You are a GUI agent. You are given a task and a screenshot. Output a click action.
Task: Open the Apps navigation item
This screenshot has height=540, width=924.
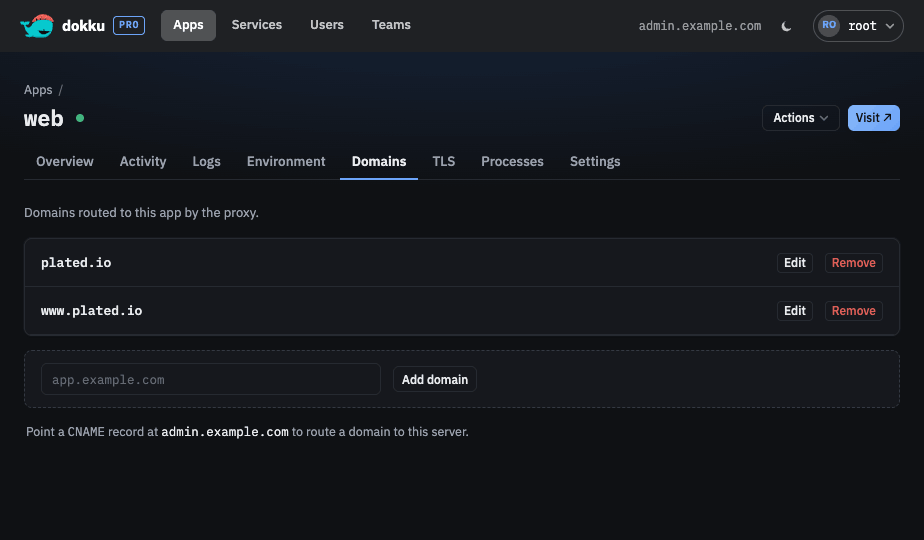(188, 25)
